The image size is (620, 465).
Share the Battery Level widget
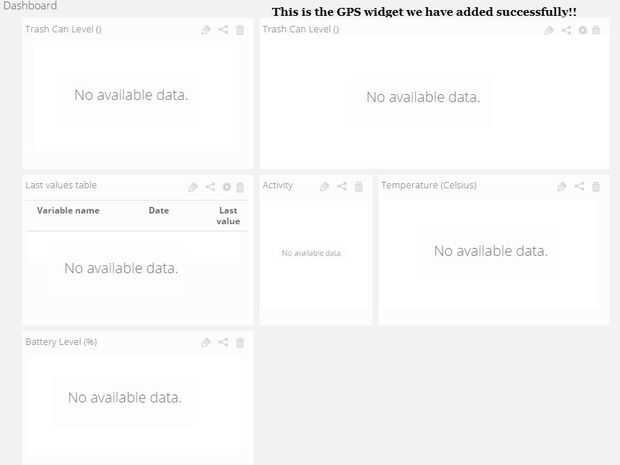[x=223, y=343]
